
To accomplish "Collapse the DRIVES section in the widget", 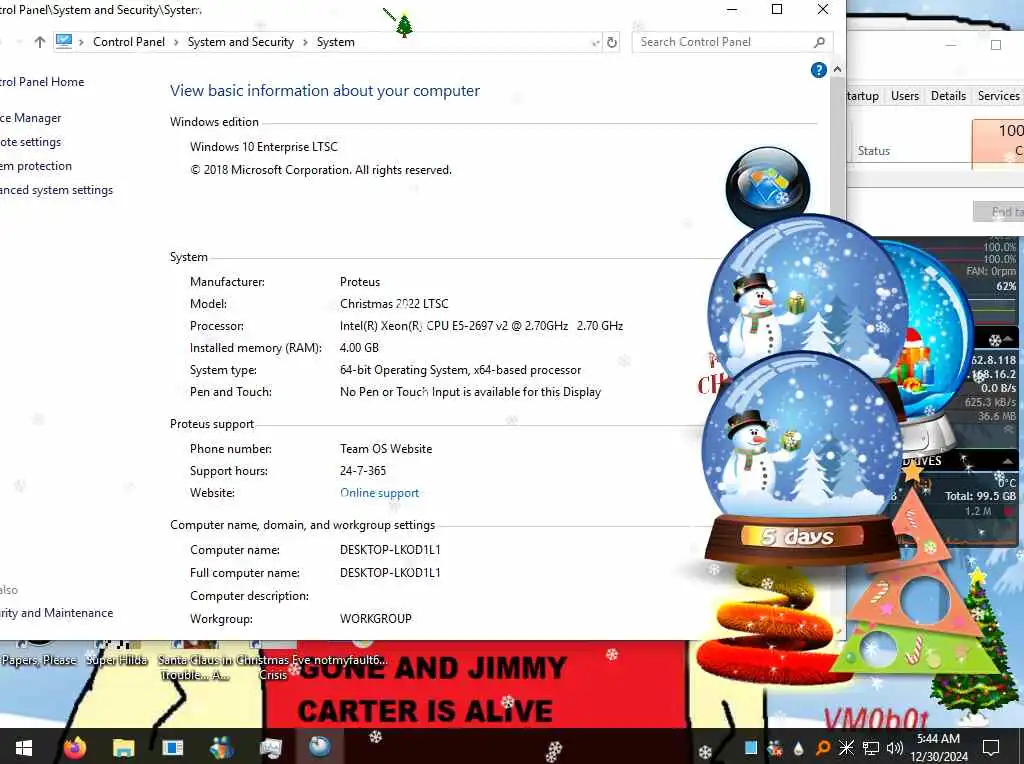I will pyautogui.click(x=1007, y=461).
